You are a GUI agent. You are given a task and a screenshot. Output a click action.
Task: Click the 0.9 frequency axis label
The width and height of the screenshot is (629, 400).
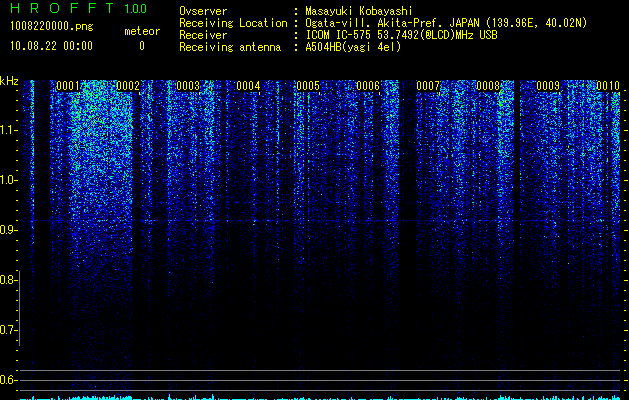point(7,230)
